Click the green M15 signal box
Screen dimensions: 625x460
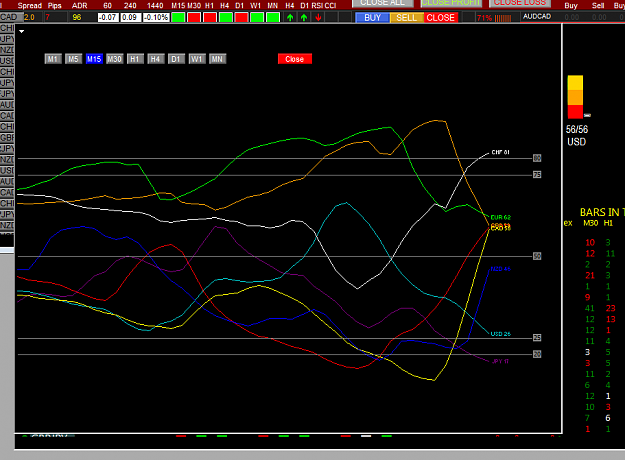tap(178, 18)
